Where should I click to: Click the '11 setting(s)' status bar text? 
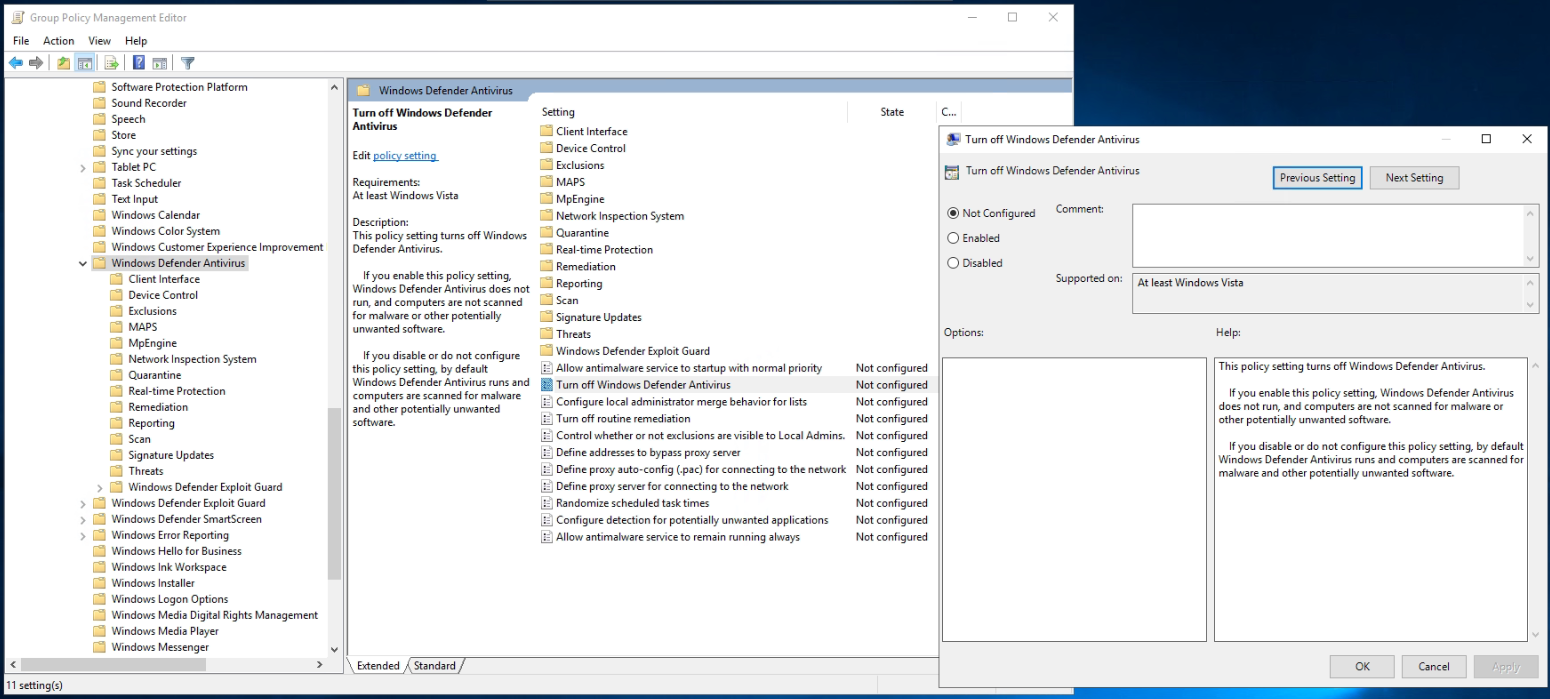[x=34, y=686]
